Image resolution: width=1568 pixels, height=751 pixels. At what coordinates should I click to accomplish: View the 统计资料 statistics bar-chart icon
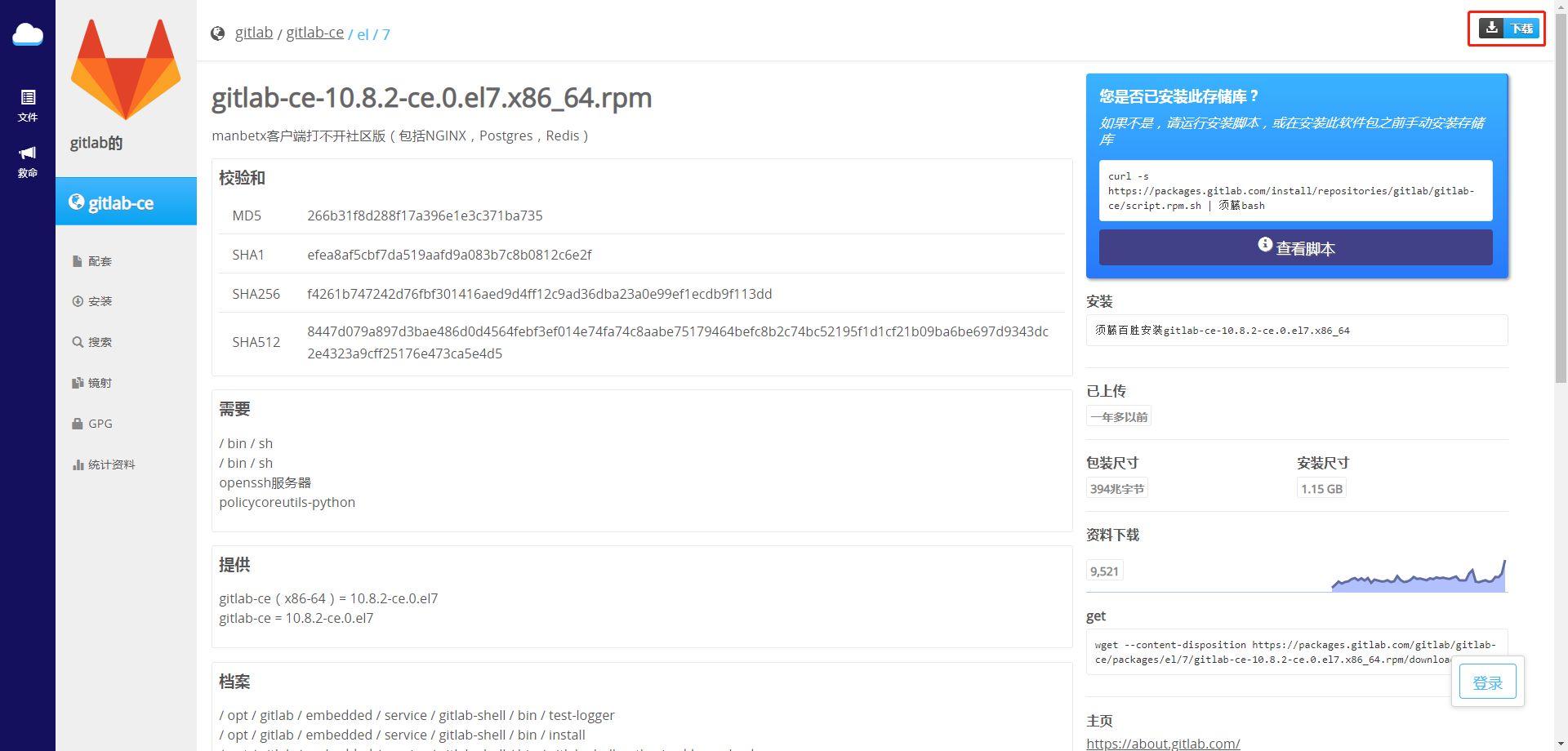[77, 464]
